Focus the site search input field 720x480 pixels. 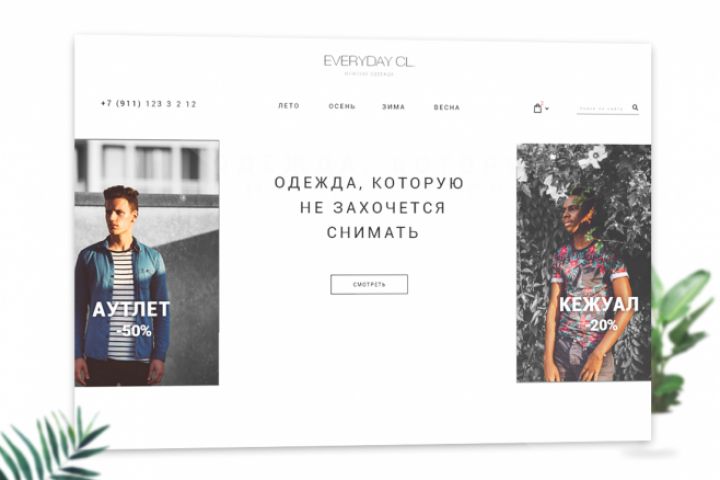pos(603,109)
